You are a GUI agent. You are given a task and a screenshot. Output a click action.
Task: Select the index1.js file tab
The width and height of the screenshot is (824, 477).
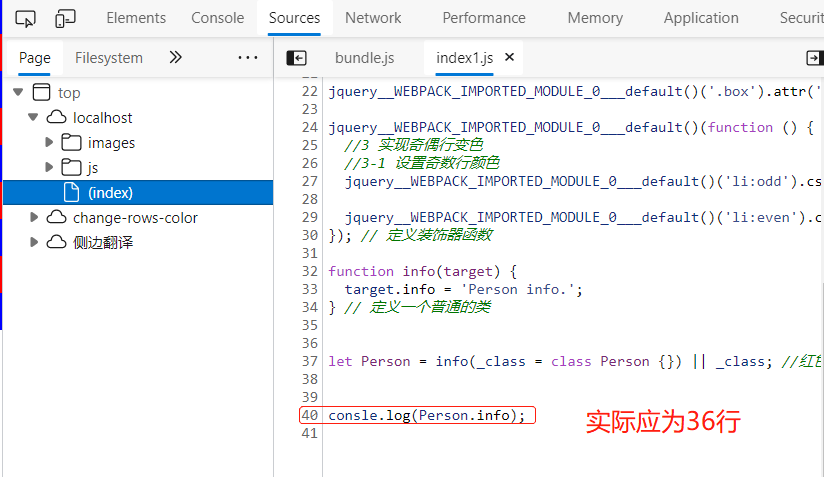pyautogui.click(x=465, y=58)
